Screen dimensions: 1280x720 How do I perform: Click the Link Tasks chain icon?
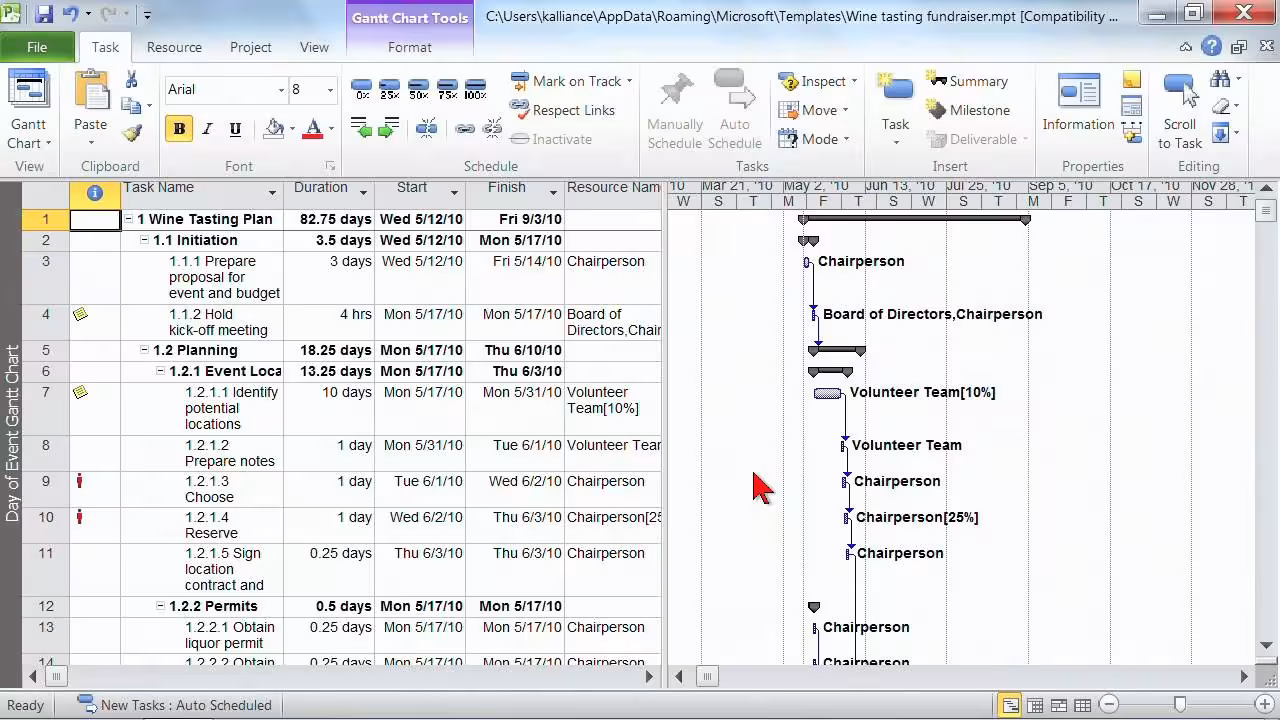pyautogui.click(x=465, y=128)
